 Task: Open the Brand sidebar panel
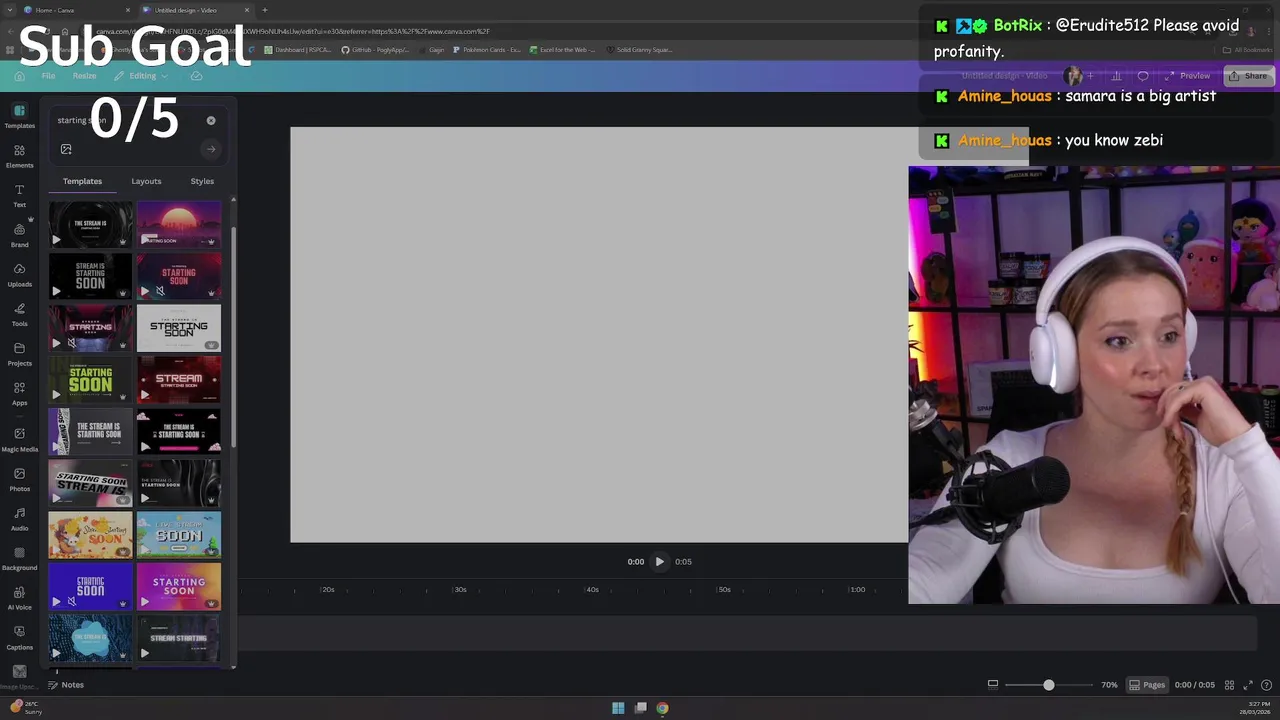(19, 235)
